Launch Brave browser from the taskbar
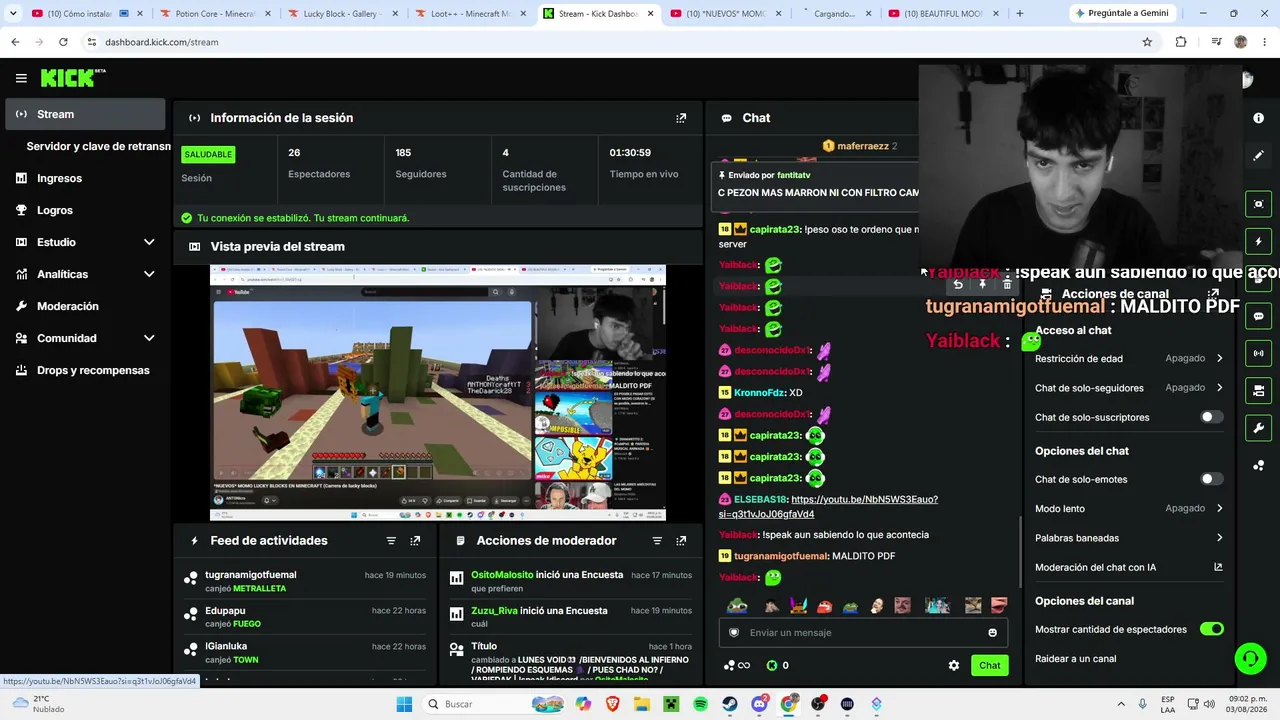This screenshot has width=1280, height=720. click(x=613, y=704)
